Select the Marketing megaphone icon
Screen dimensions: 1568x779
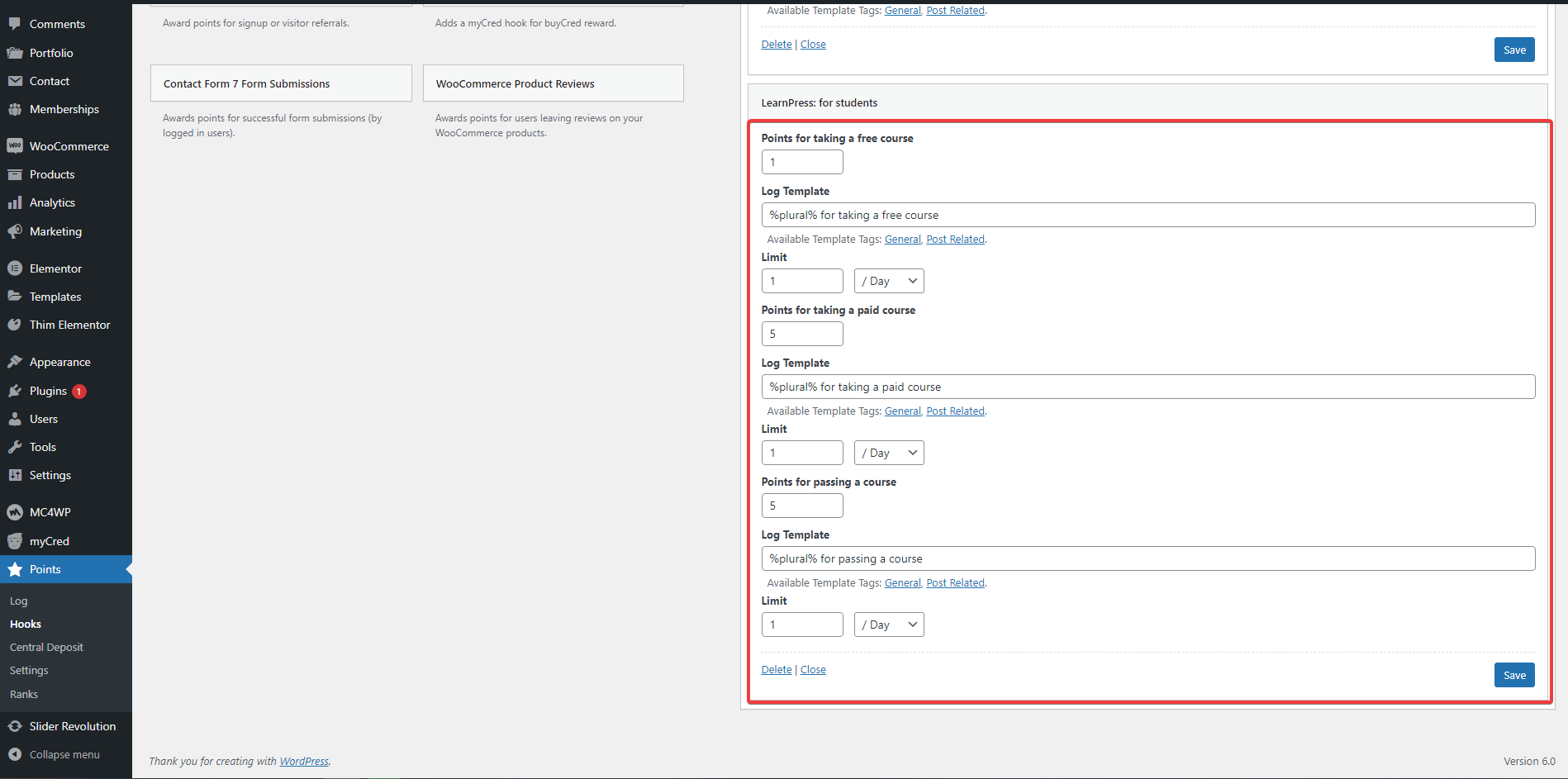(x=15, y=231)
